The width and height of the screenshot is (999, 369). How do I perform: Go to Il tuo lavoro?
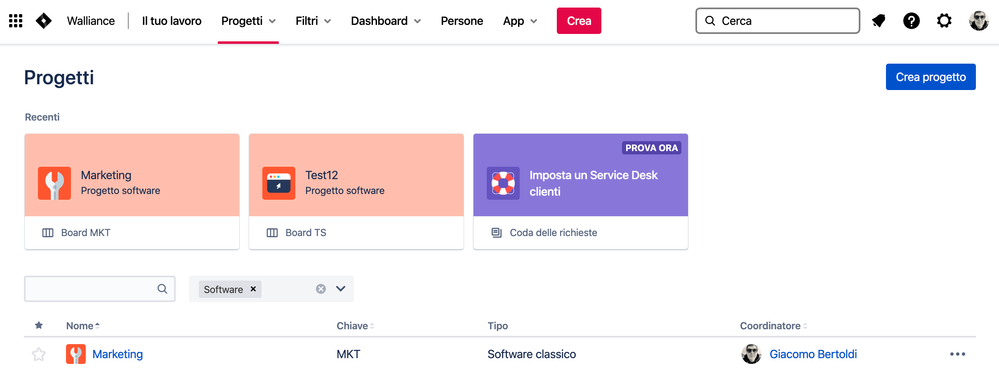171,21
